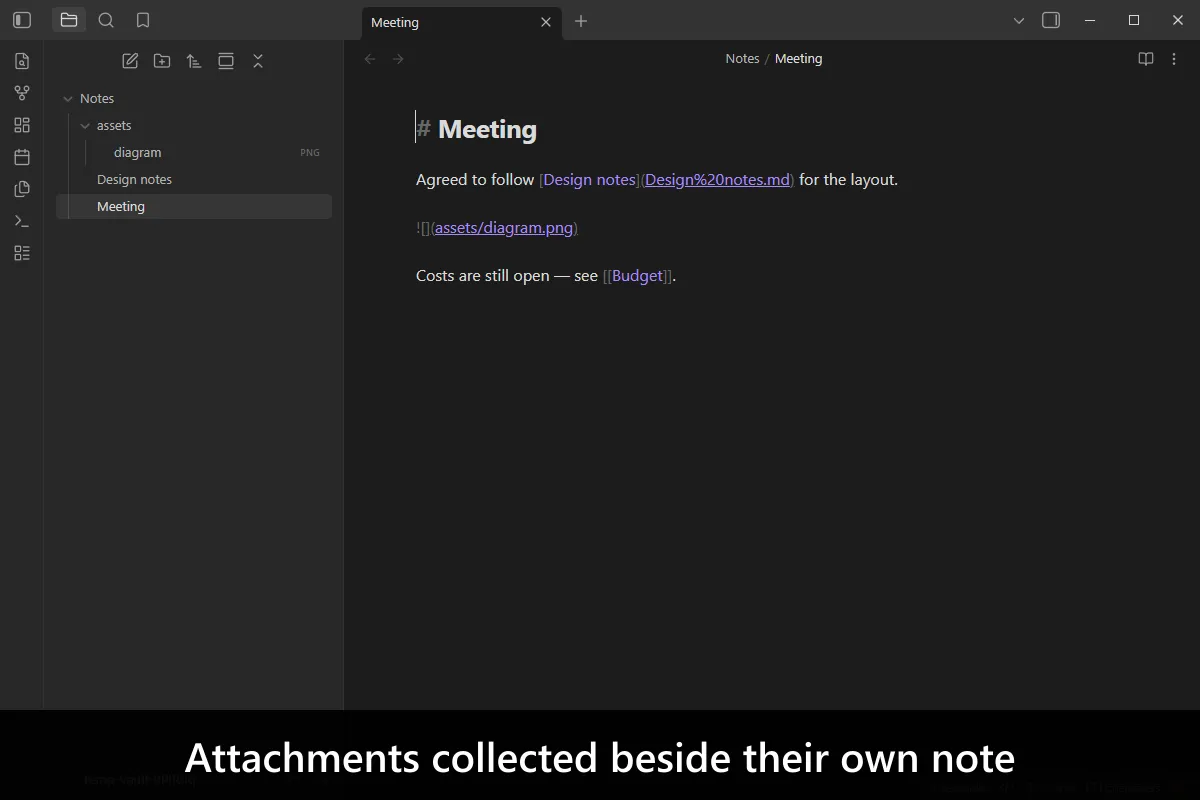Toggle the right sidebar
Screen dimensions: 1200x800
(1051, 20)
